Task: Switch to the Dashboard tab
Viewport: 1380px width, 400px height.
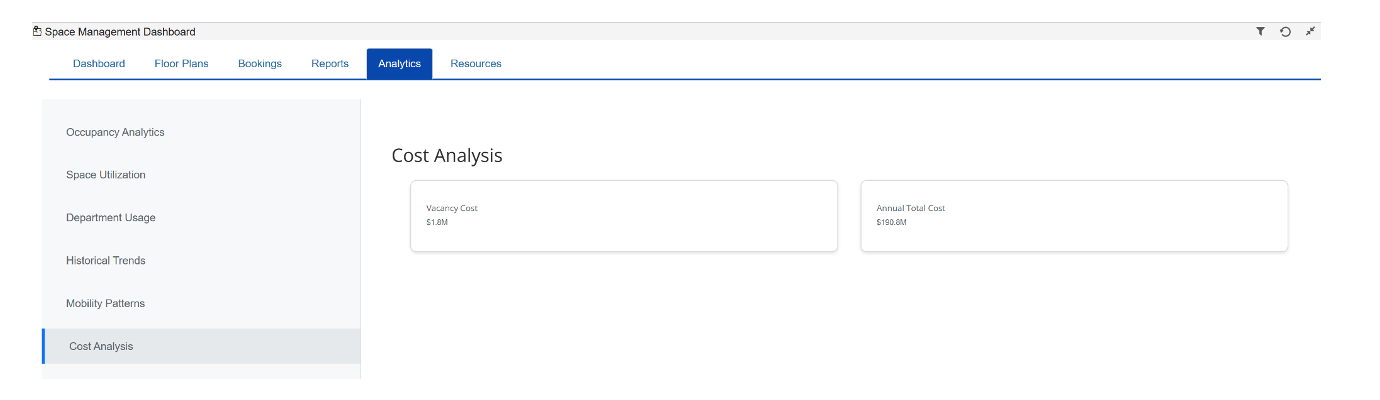Action: pos(99,64)
